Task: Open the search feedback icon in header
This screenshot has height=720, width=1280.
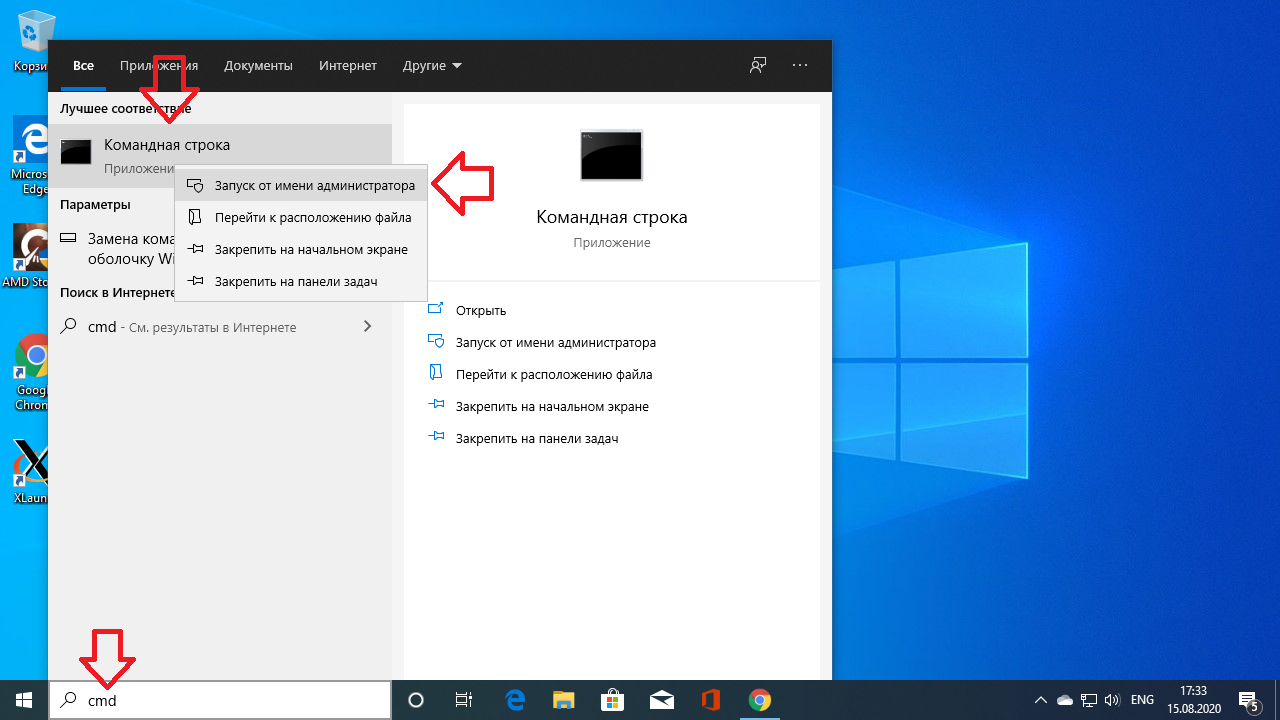Action: [758, 65]
